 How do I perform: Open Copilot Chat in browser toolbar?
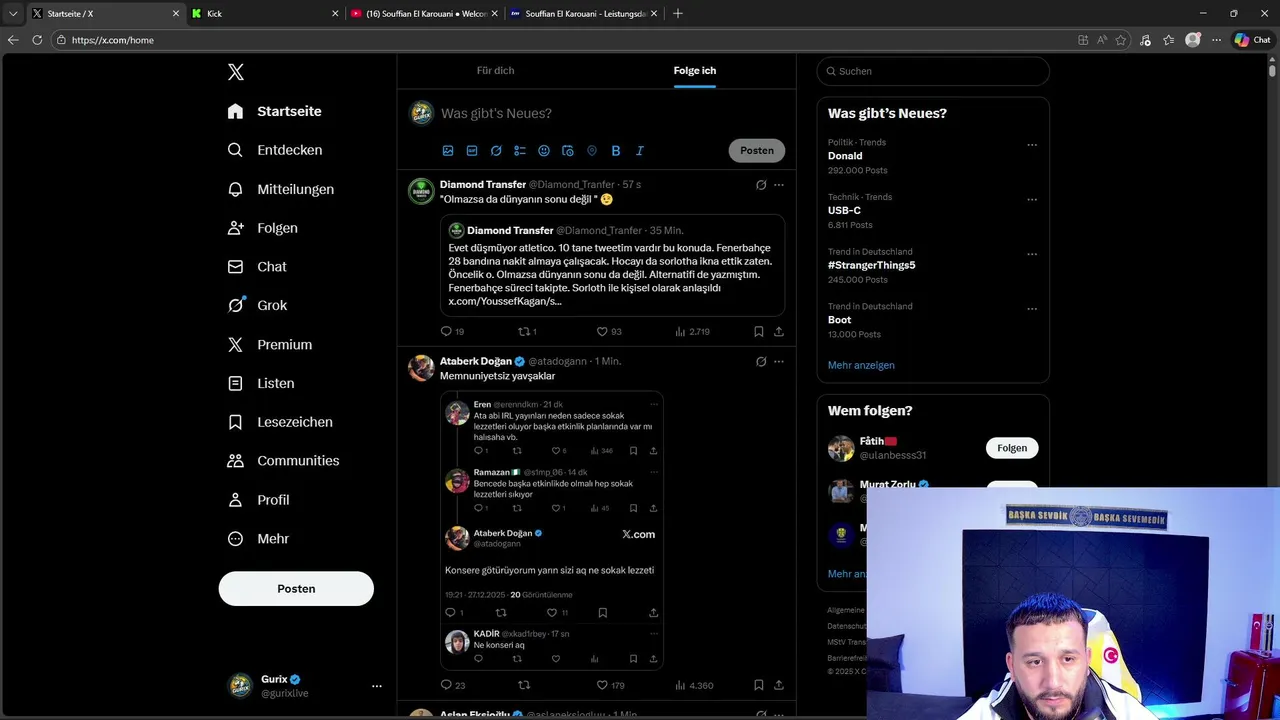tap(1253, 40)
